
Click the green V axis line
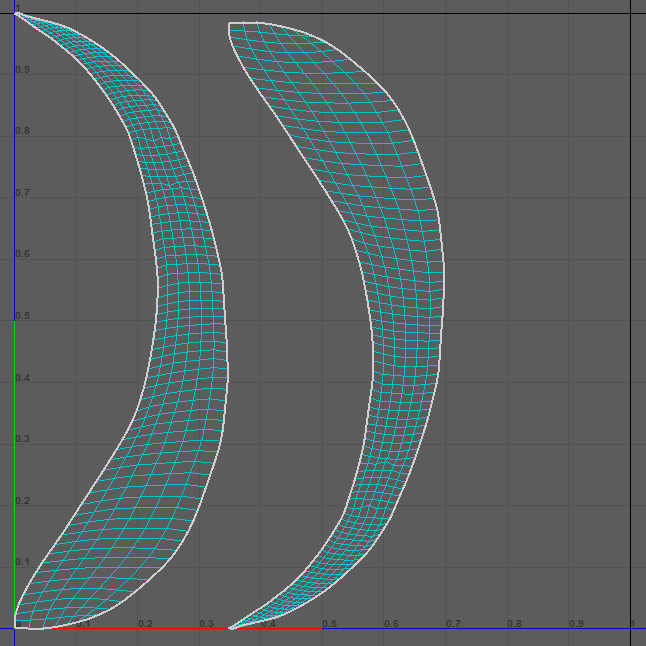(x=15, y=450)
